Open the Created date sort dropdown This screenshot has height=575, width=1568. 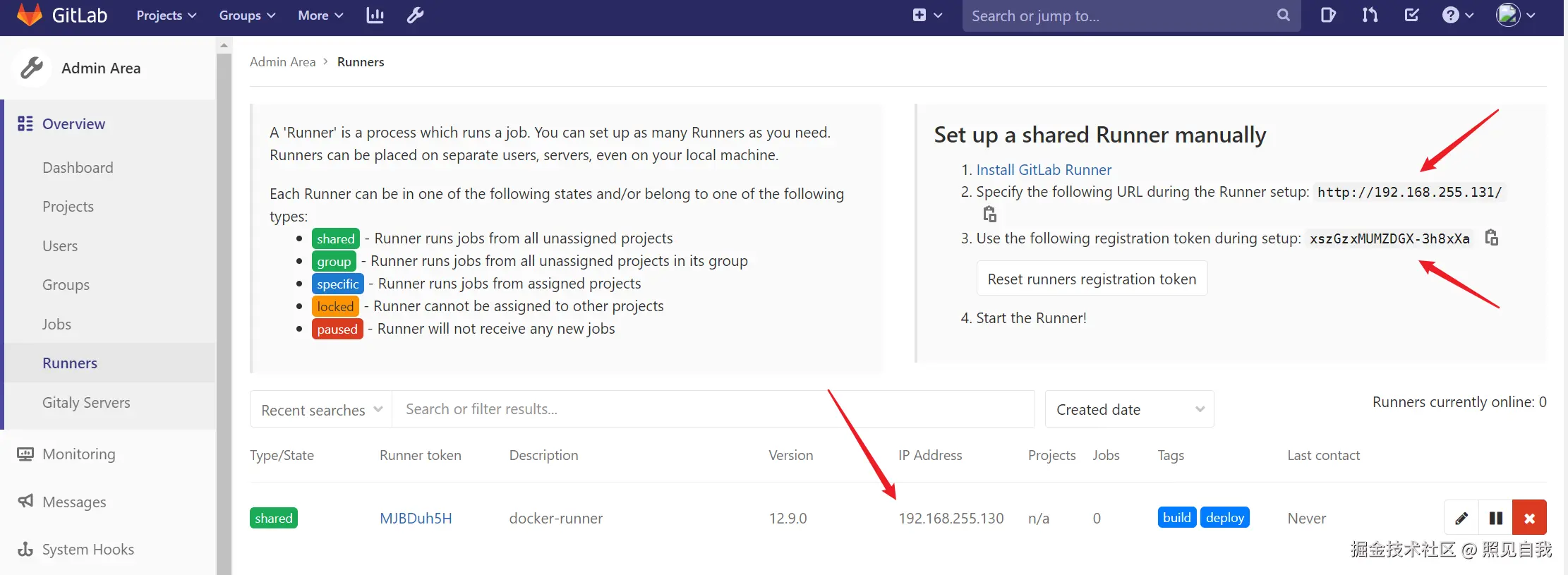[1129, 410]
